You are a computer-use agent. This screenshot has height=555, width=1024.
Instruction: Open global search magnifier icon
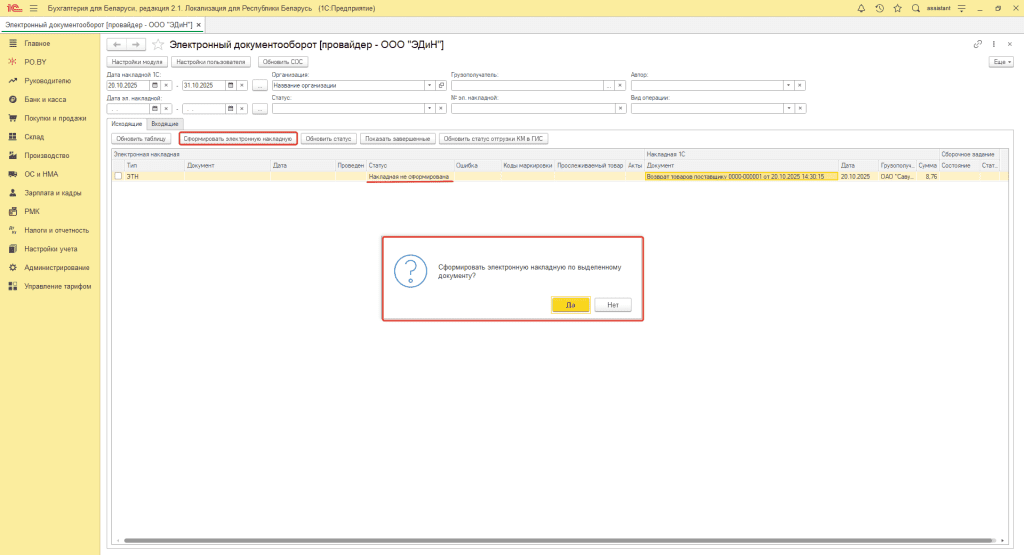tap(915, 8)
